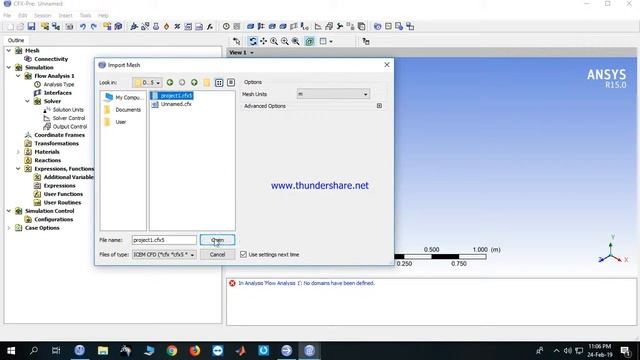This screenshot has width=640, height=360.
Task: Select the rotate view tool
Action: [x=253, y=41]
